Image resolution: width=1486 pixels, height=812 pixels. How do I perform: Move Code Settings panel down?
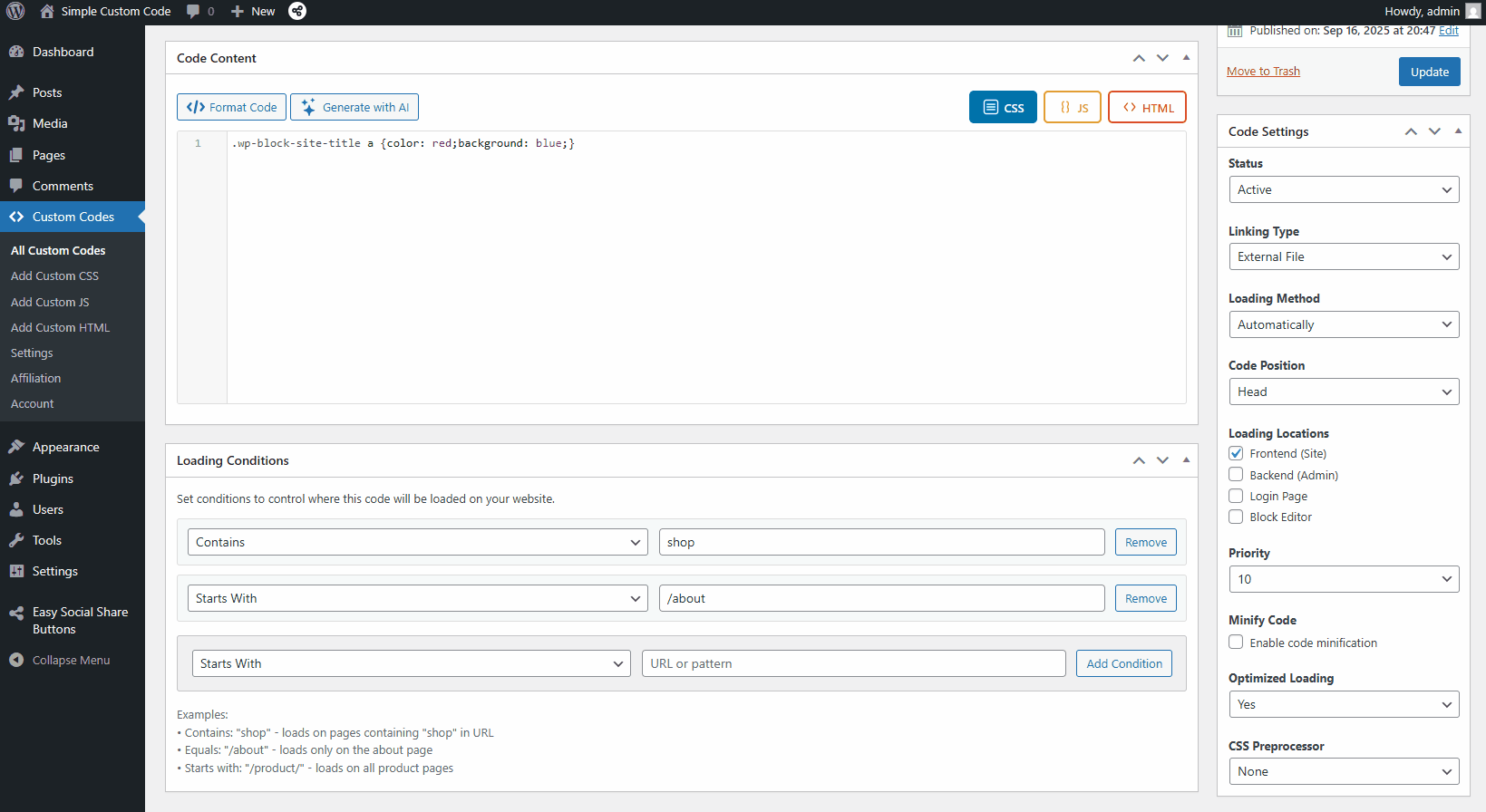[1434, 131]
